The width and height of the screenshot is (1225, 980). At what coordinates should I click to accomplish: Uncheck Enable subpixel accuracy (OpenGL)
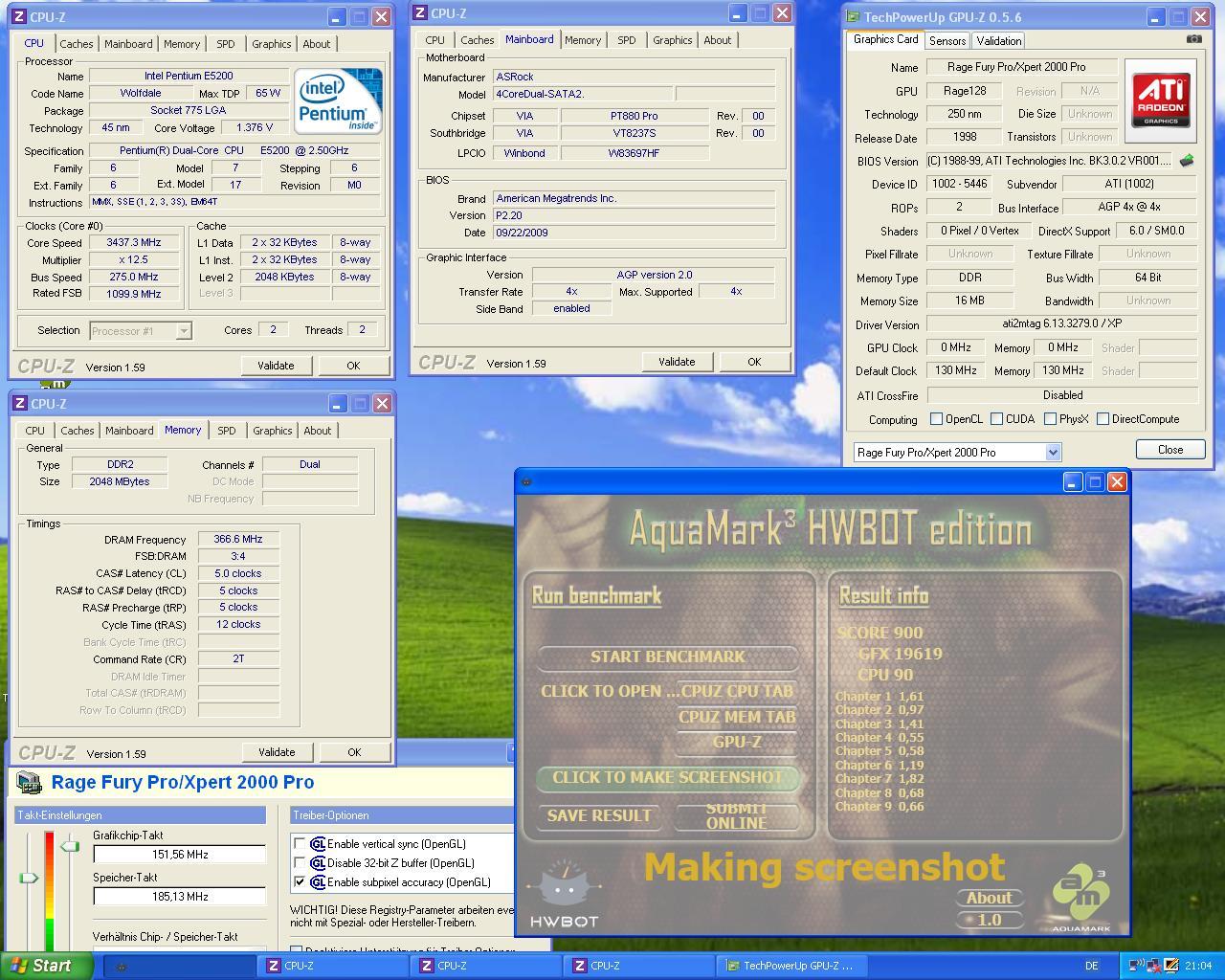coord(300,882)
